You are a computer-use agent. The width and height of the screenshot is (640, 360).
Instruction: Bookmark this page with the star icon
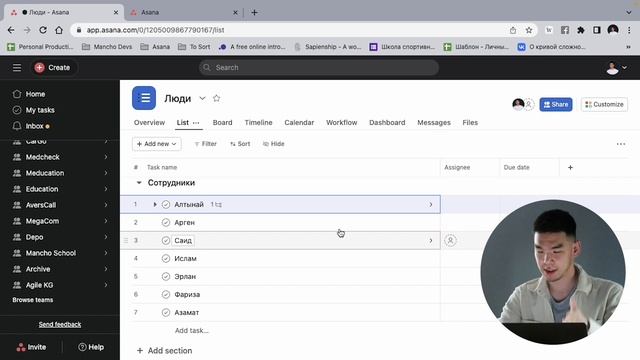529,30
